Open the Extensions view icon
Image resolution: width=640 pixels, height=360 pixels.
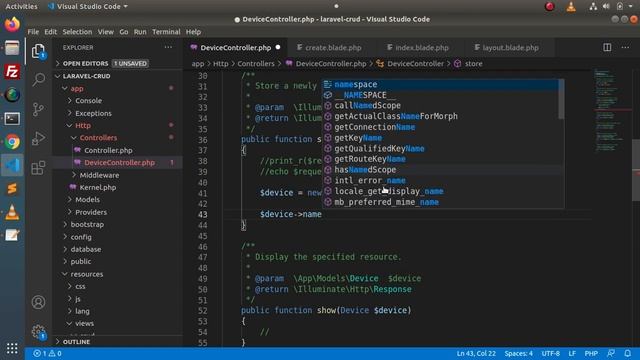(x=38, y=167)
